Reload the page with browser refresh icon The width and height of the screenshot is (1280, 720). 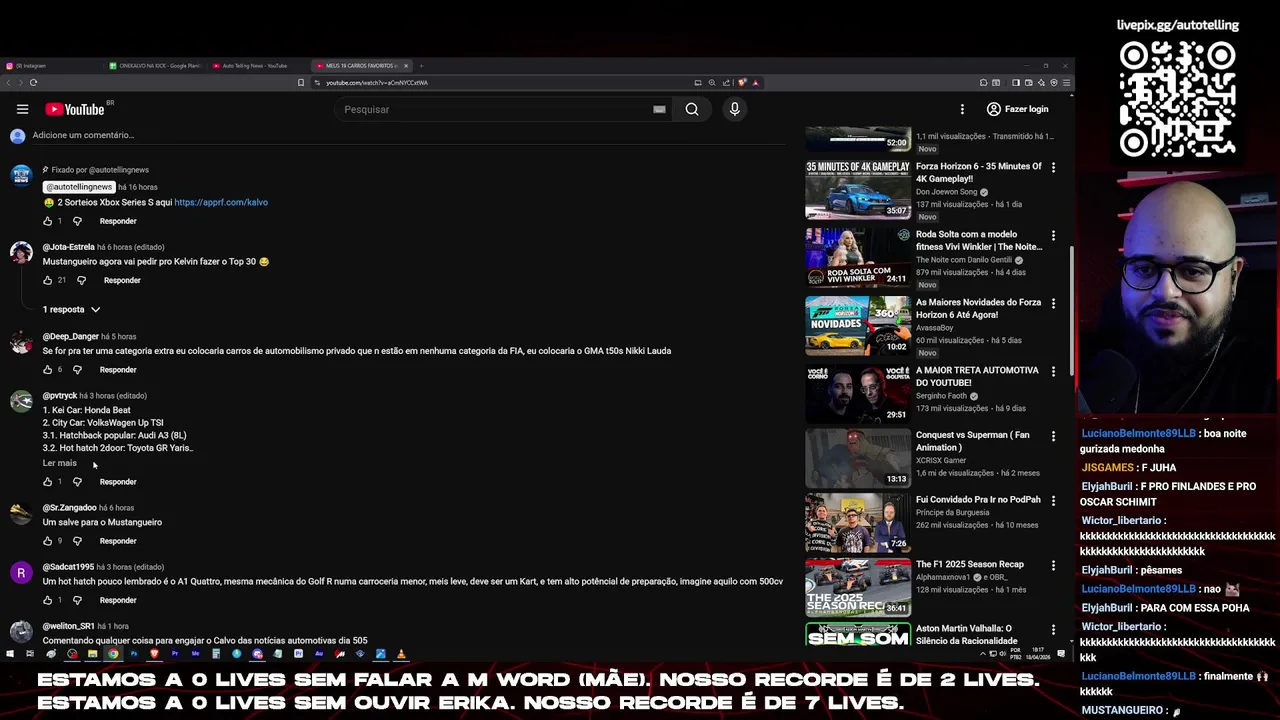pos(33,82)
